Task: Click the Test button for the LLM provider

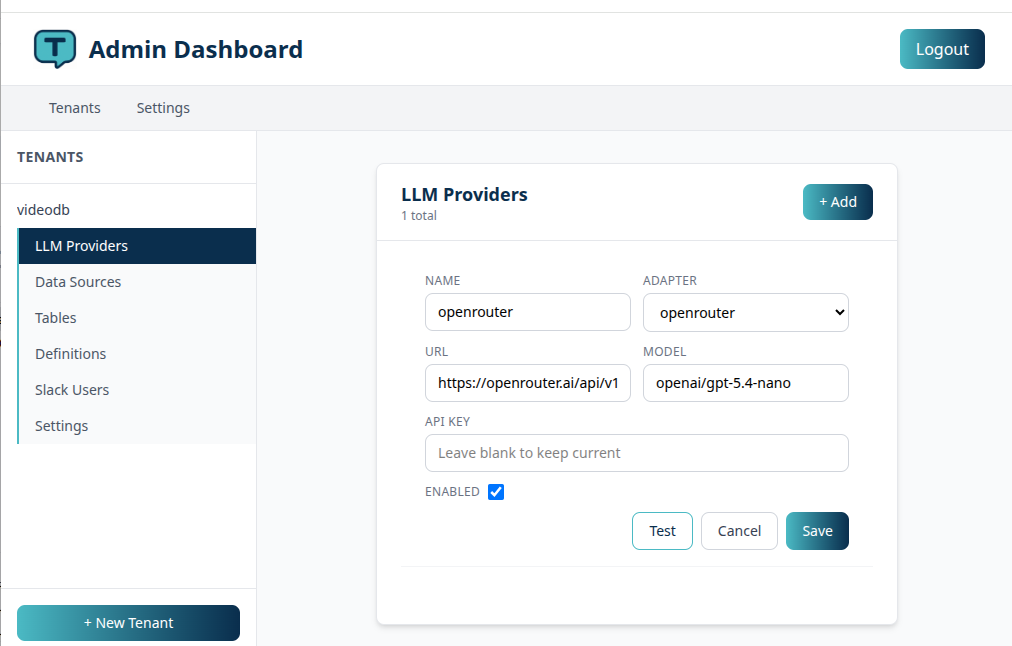Action: [x=662, y=530]
